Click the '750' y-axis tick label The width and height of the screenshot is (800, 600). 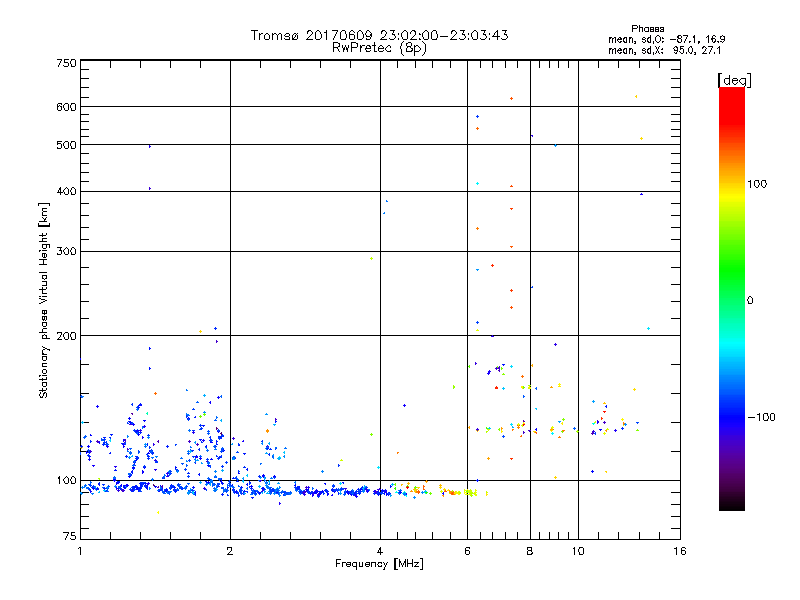[x=67, y=63]
